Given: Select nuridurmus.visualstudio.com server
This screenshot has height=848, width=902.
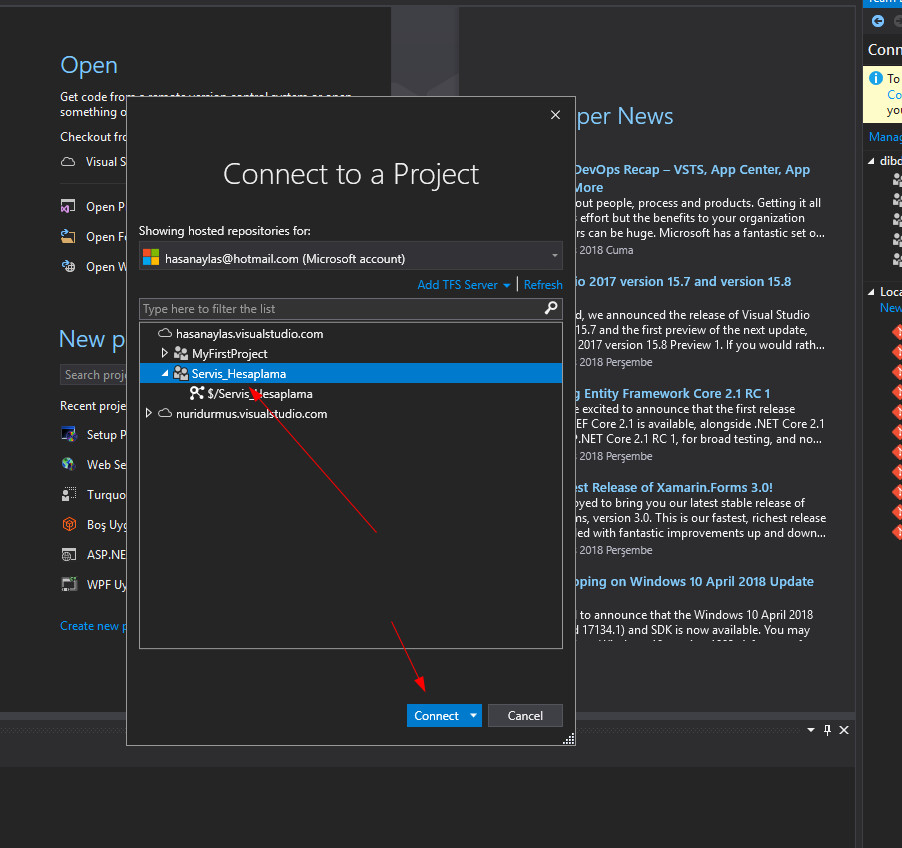Looking at the screenshot, I should pyautogui.click(x=251, y=414).
